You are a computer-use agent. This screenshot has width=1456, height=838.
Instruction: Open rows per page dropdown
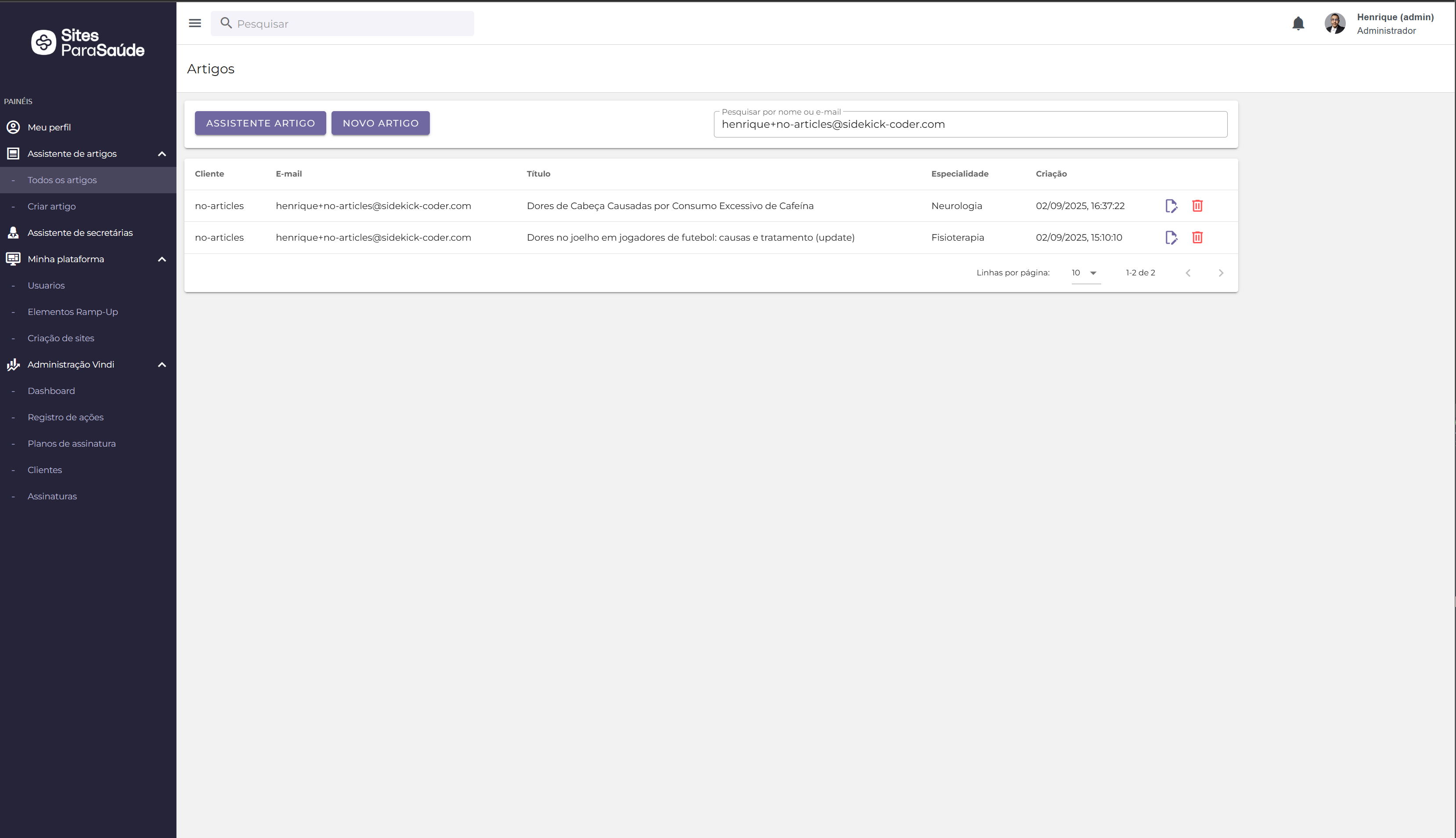1085,273
